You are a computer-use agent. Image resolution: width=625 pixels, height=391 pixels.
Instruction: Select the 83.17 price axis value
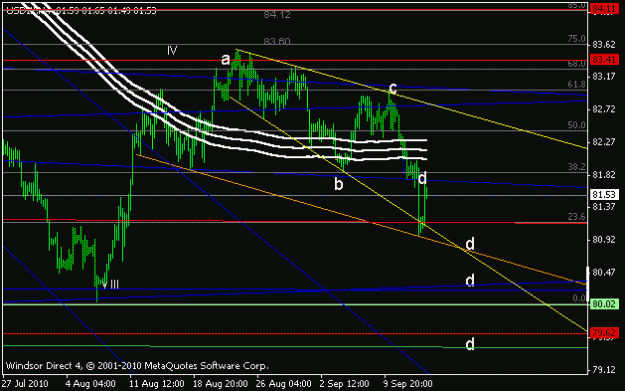(603, 76)
